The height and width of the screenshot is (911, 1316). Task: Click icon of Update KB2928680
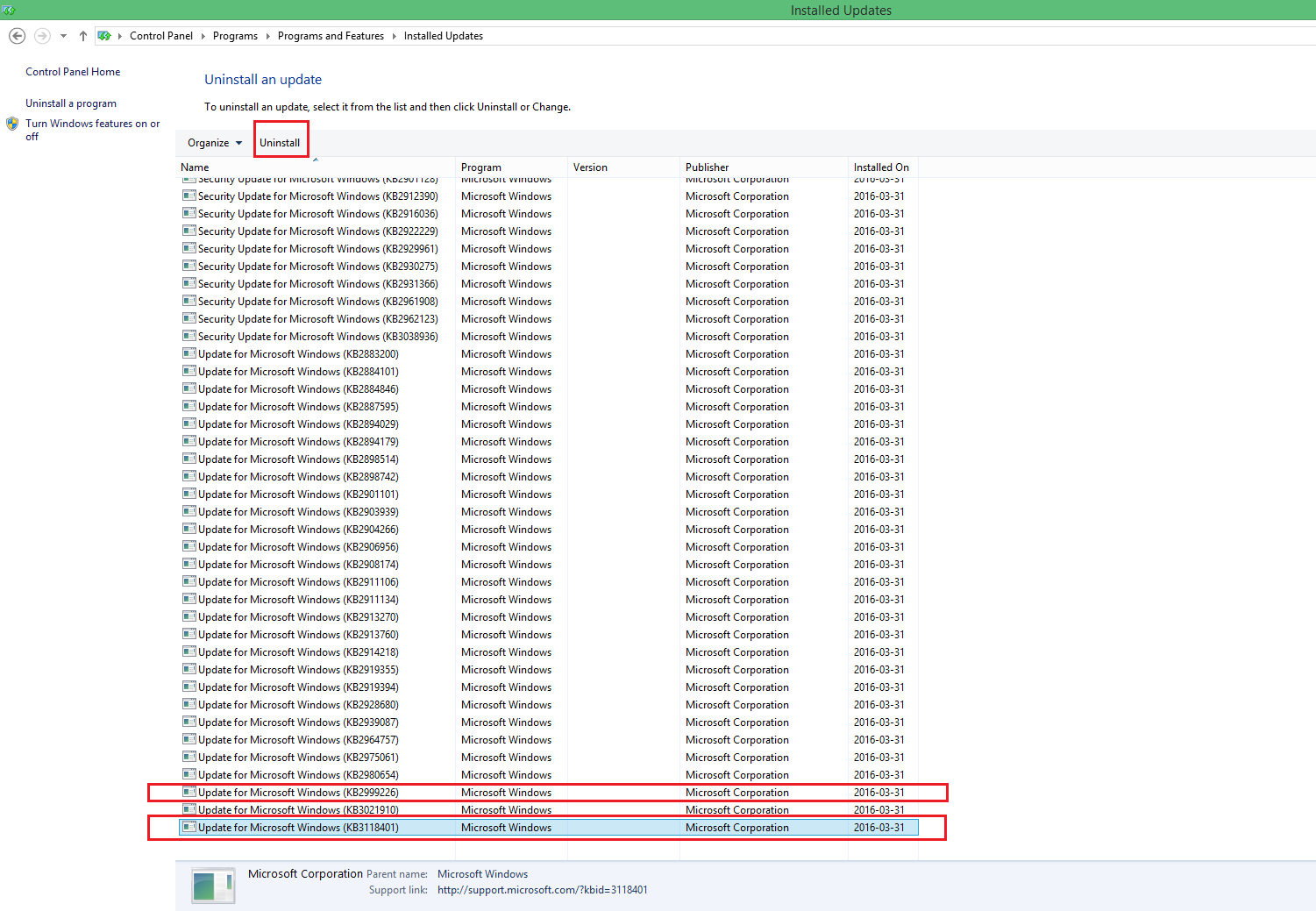point(189,704)
